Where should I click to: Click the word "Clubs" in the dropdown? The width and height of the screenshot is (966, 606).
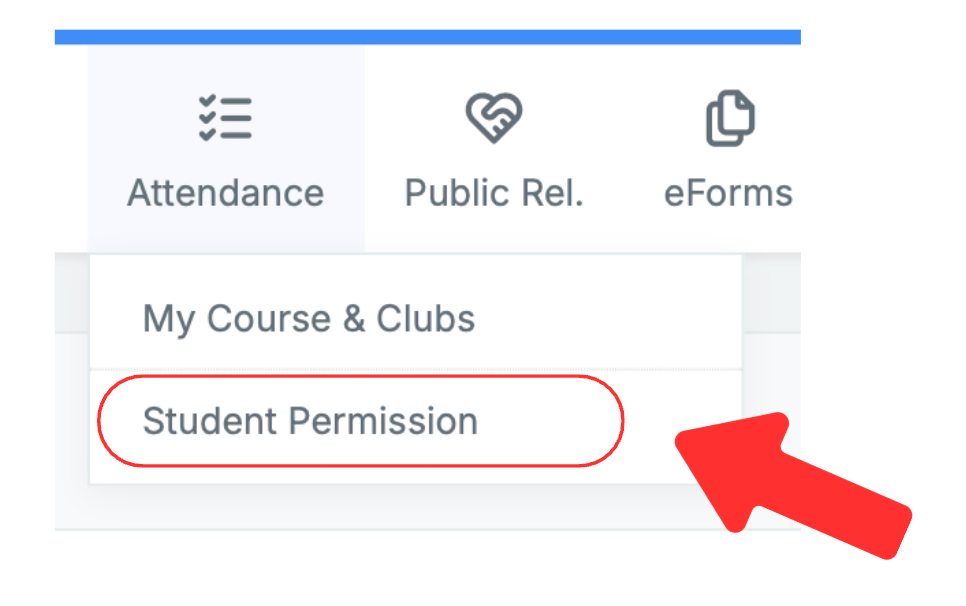426,319
